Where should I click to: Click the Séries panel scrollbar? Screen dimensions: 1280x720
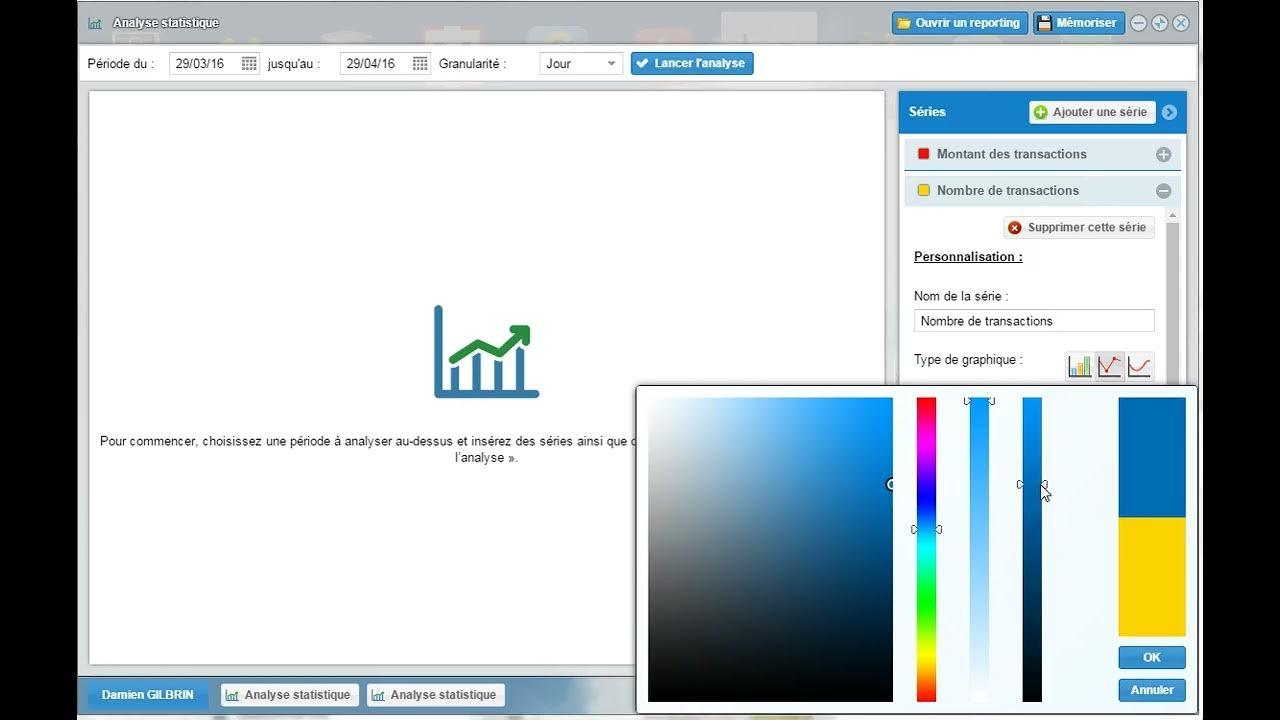(x=1173, y=297)
